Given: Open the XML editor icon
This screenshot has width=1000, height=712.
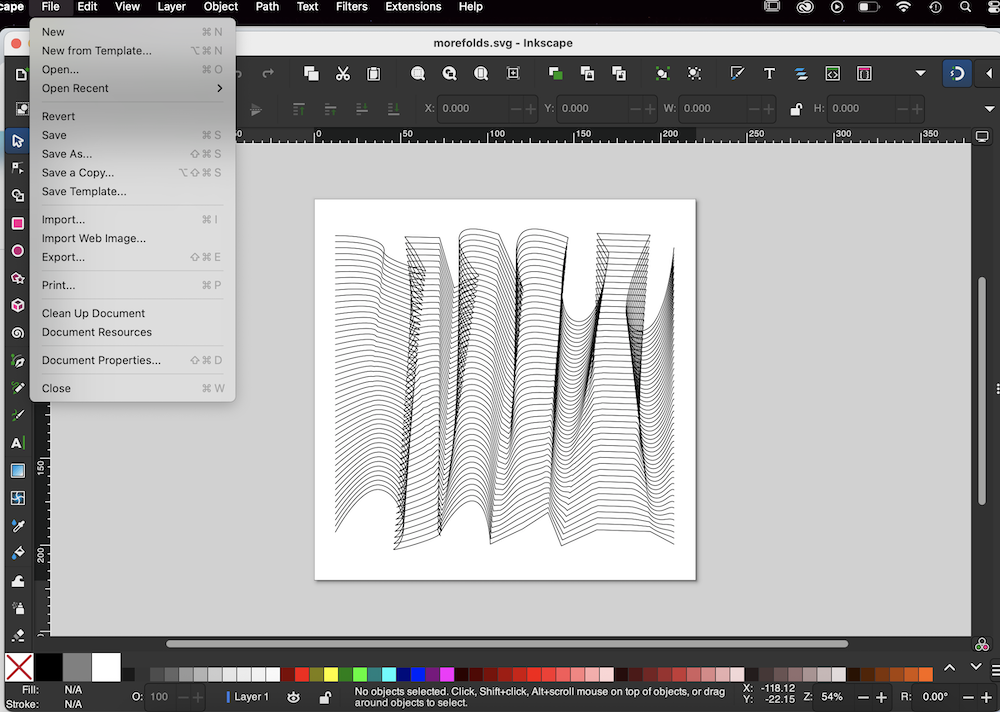Looking at the screenshot, I should click(x=832, y=74).
